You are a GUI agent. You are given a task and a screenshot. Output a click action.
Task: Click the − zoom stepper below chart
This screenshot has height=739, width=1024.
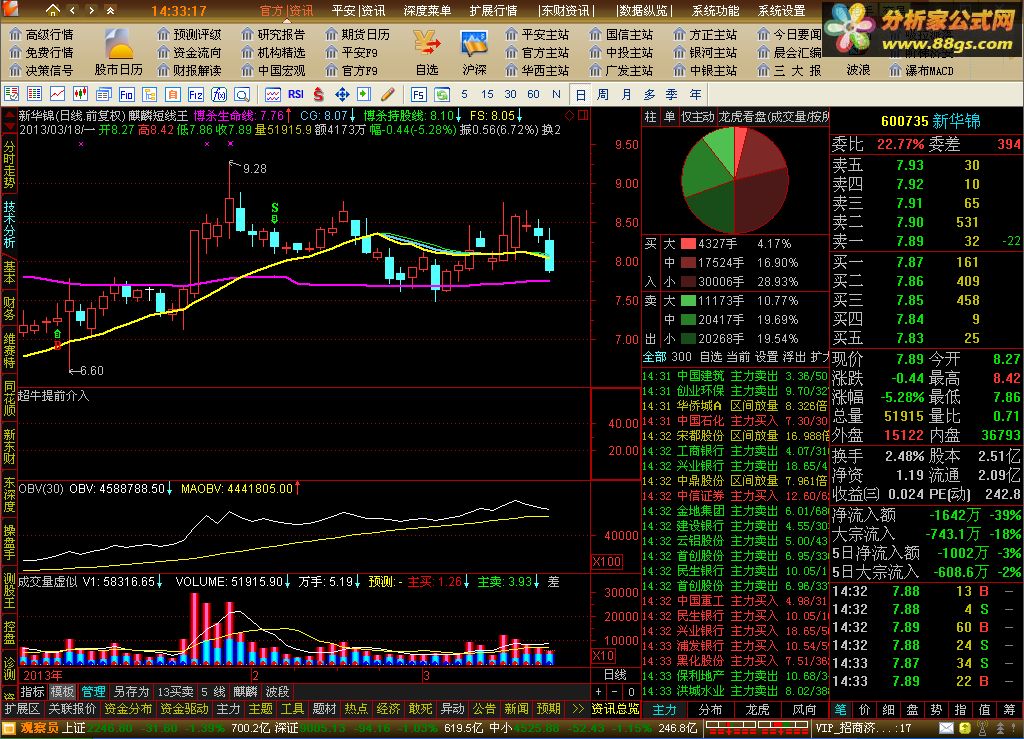coord(615,691)
